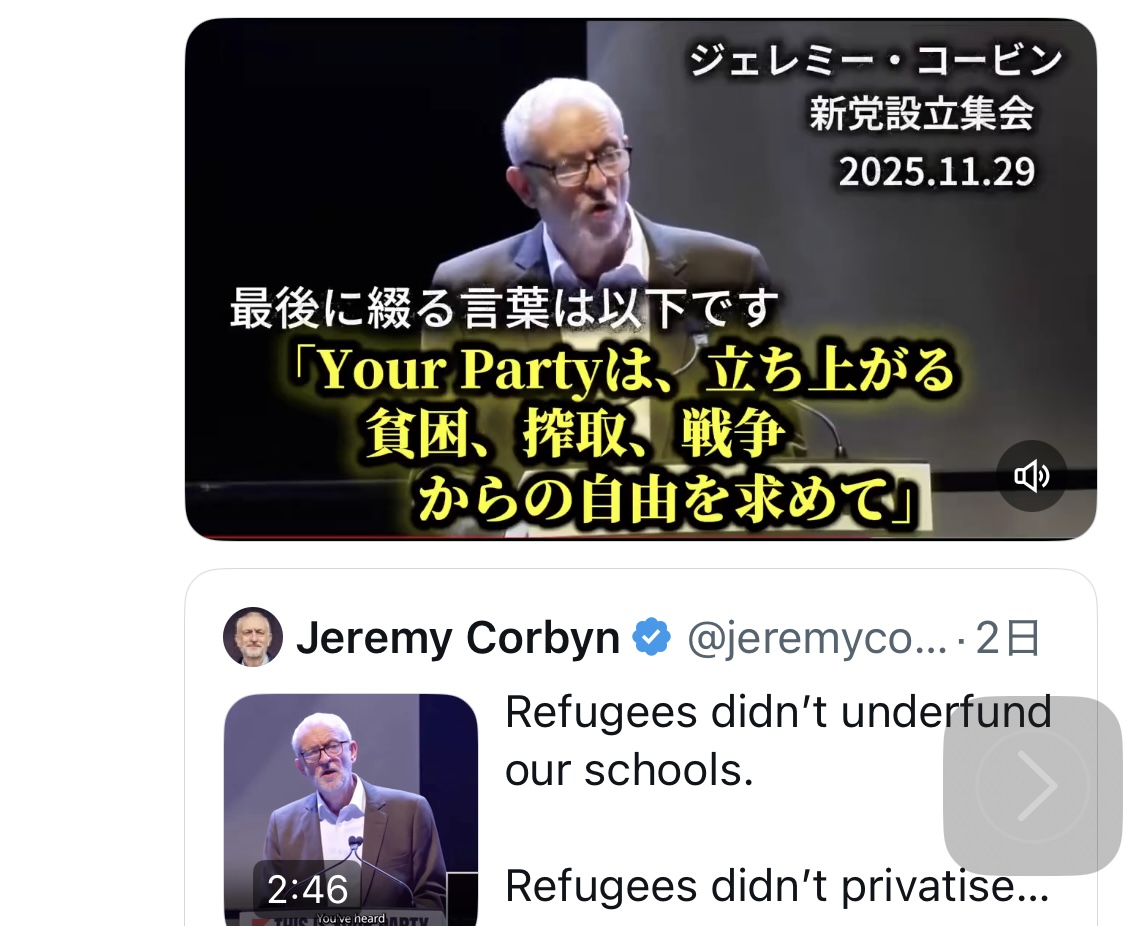Select the @jeremyco... username handle

point(816,638)
